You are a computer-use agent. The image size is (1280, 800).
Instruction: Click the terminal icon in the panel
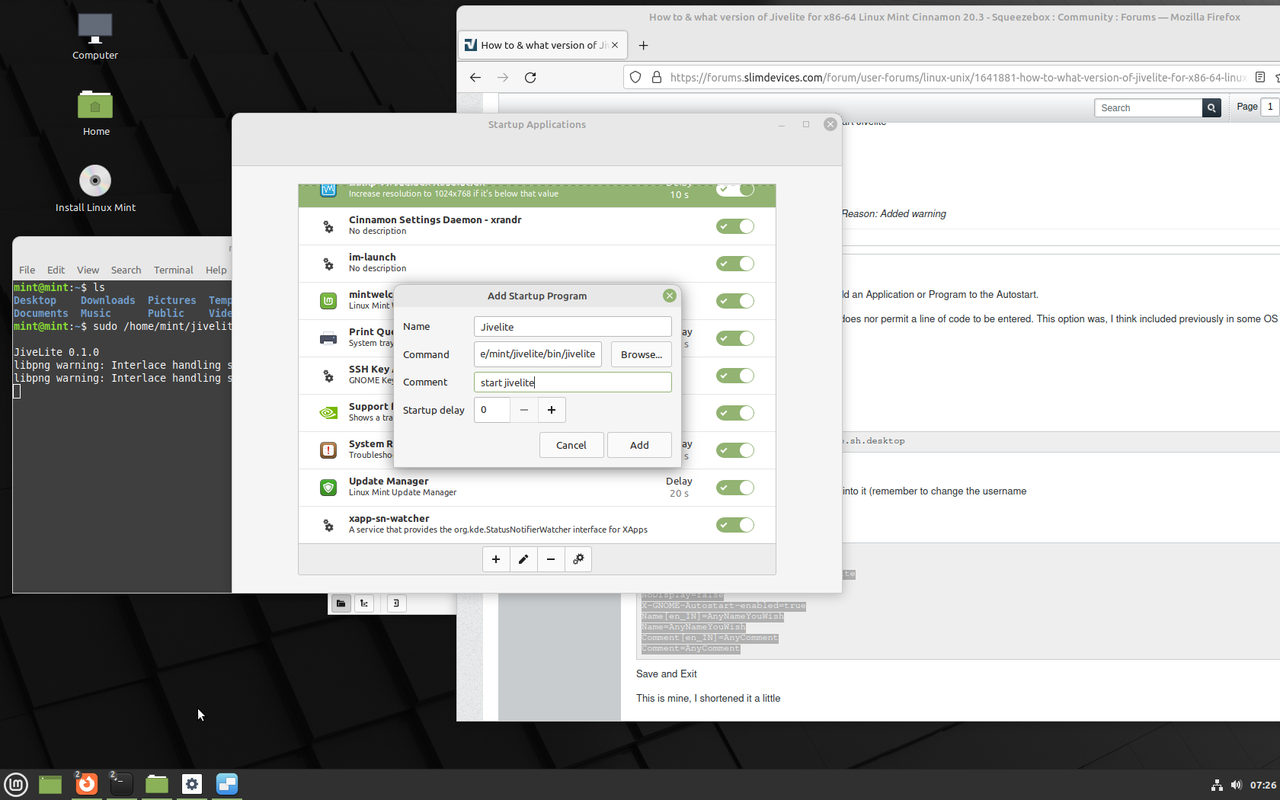click(121, 784)
